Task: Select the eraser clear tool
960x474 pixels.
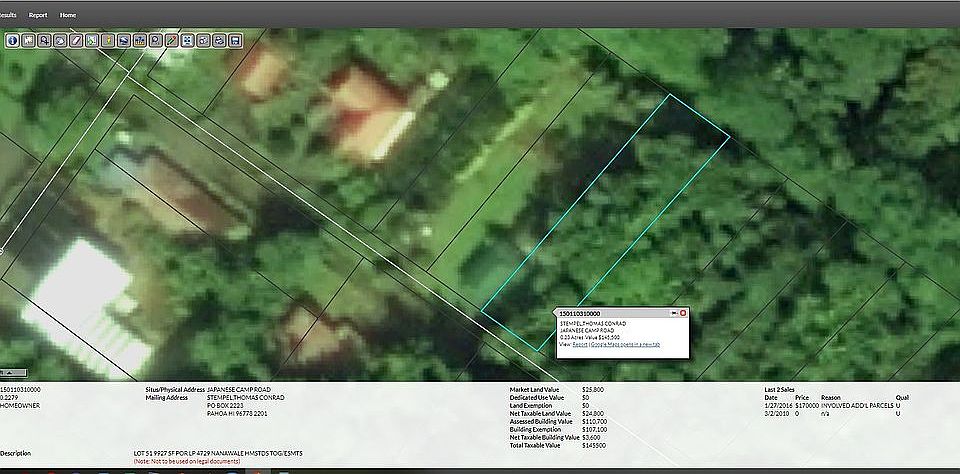Action: (76, 41)
